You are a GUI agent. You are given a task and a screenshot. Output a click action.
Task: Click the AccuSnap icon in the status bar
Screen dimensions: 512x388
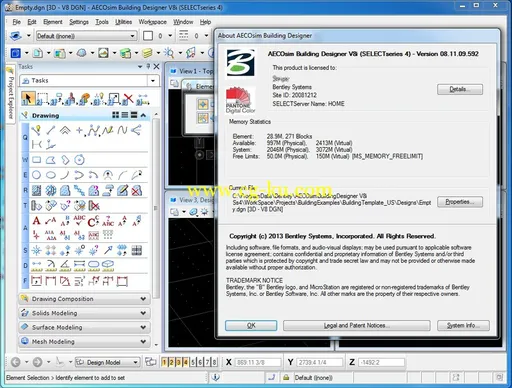point(215,377)
